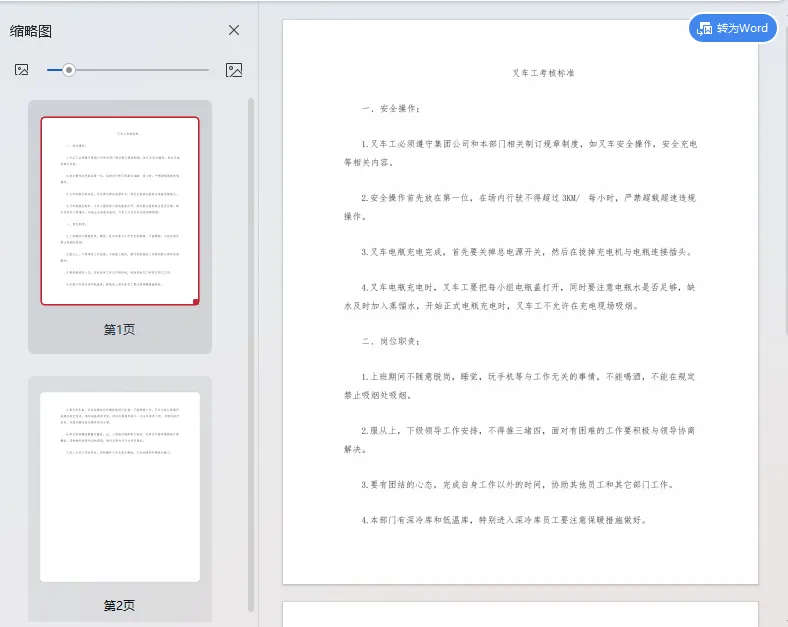The image size is (788, 627).
Task: Select the 第1页 page thumbnail
Action: tap(120, 211)
